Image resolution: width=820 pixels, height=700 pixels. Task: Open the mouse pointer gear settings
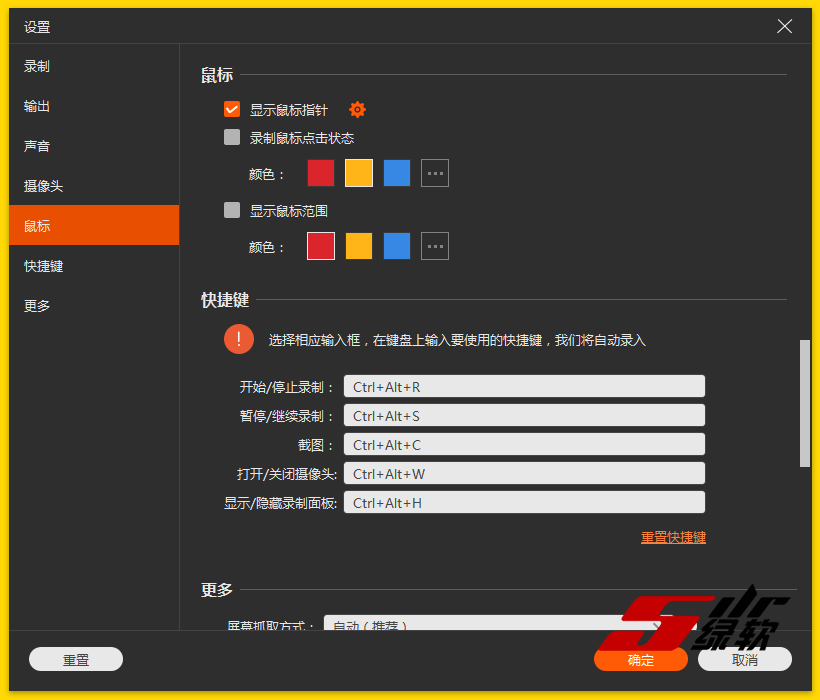[x=357, y=110]
